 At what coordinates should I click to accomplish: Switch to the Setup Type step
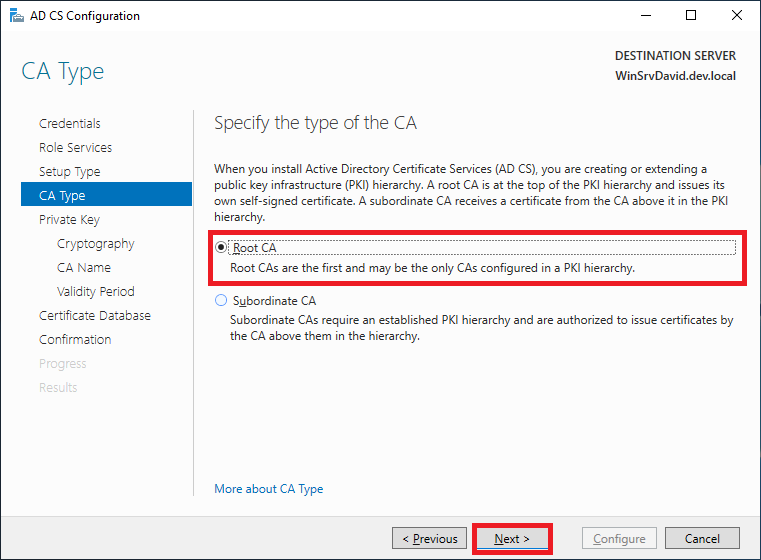(x=70, y=172)
